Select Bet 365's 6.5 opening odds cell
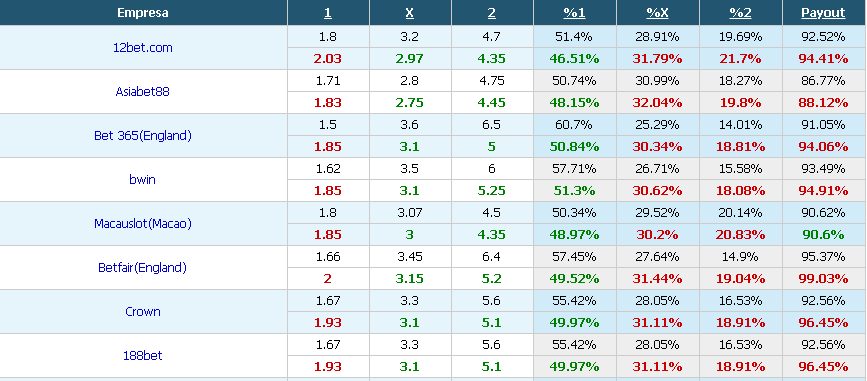 pos(492,125)
